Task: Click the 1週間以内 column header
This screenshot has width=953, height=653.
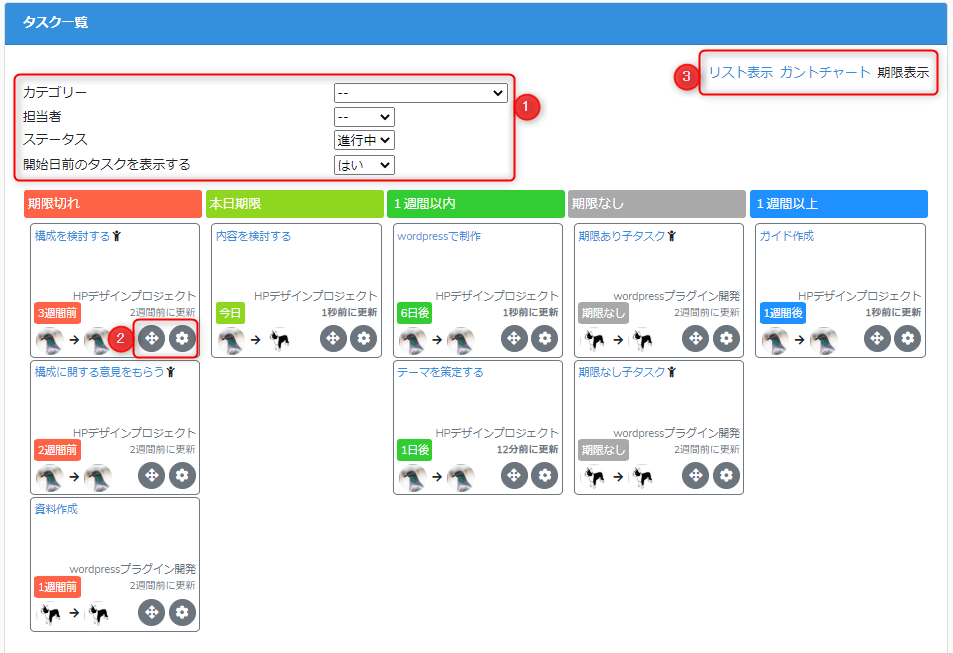Action: (x=476, y=204)
